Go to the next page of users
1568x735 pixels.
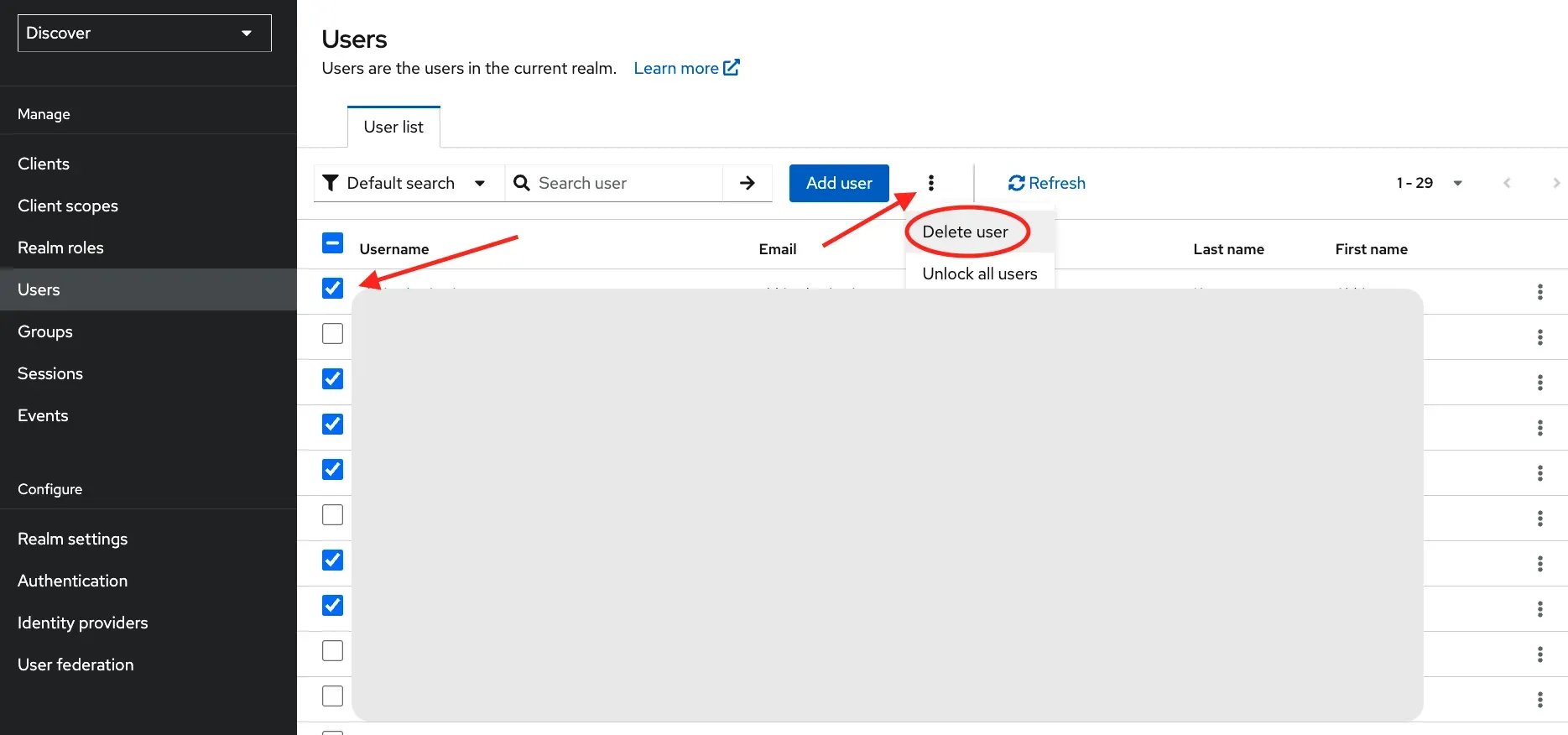[1555, 183]
